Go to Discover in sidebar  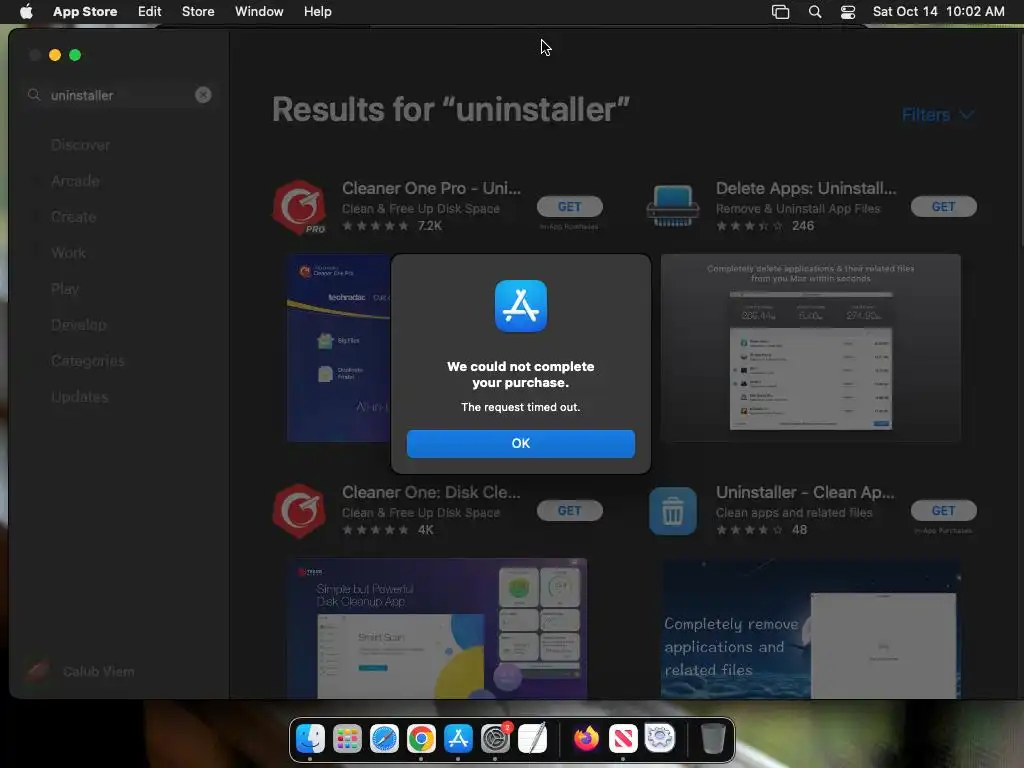pyautogui.click(x=80, y=145)
